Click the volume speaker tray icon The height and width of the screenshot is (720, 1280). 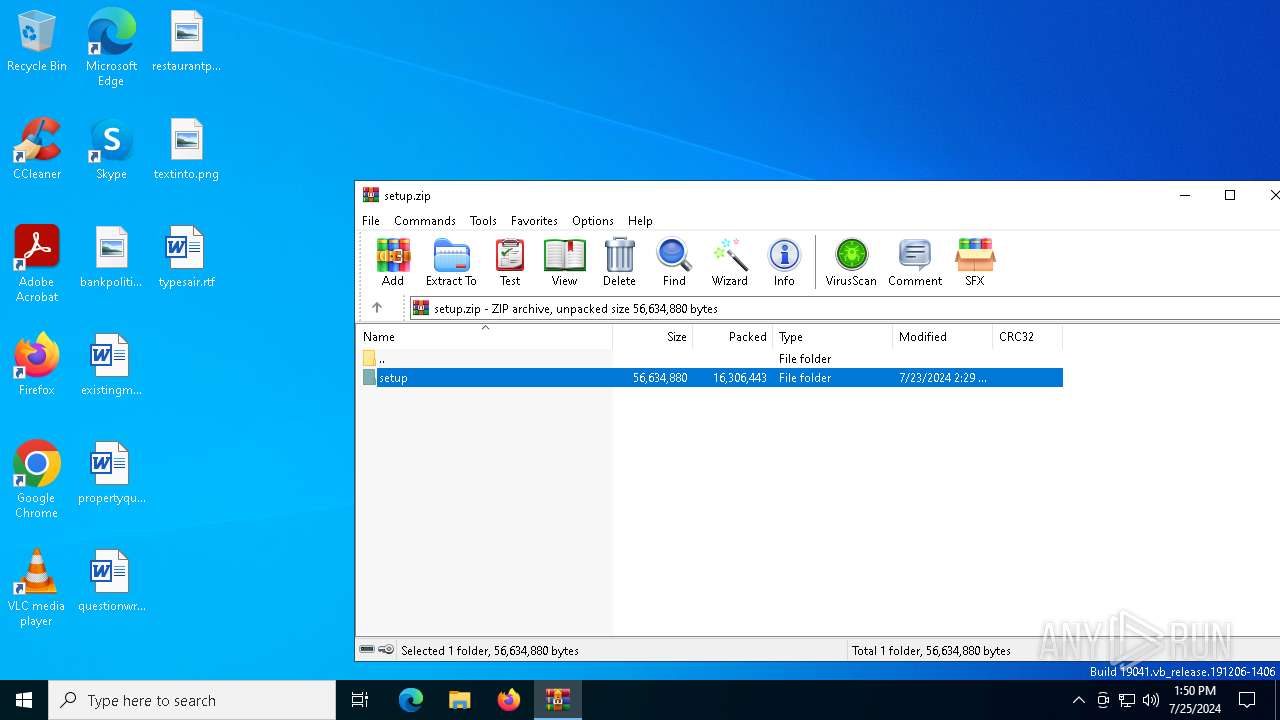click(x=1151, y=700)
